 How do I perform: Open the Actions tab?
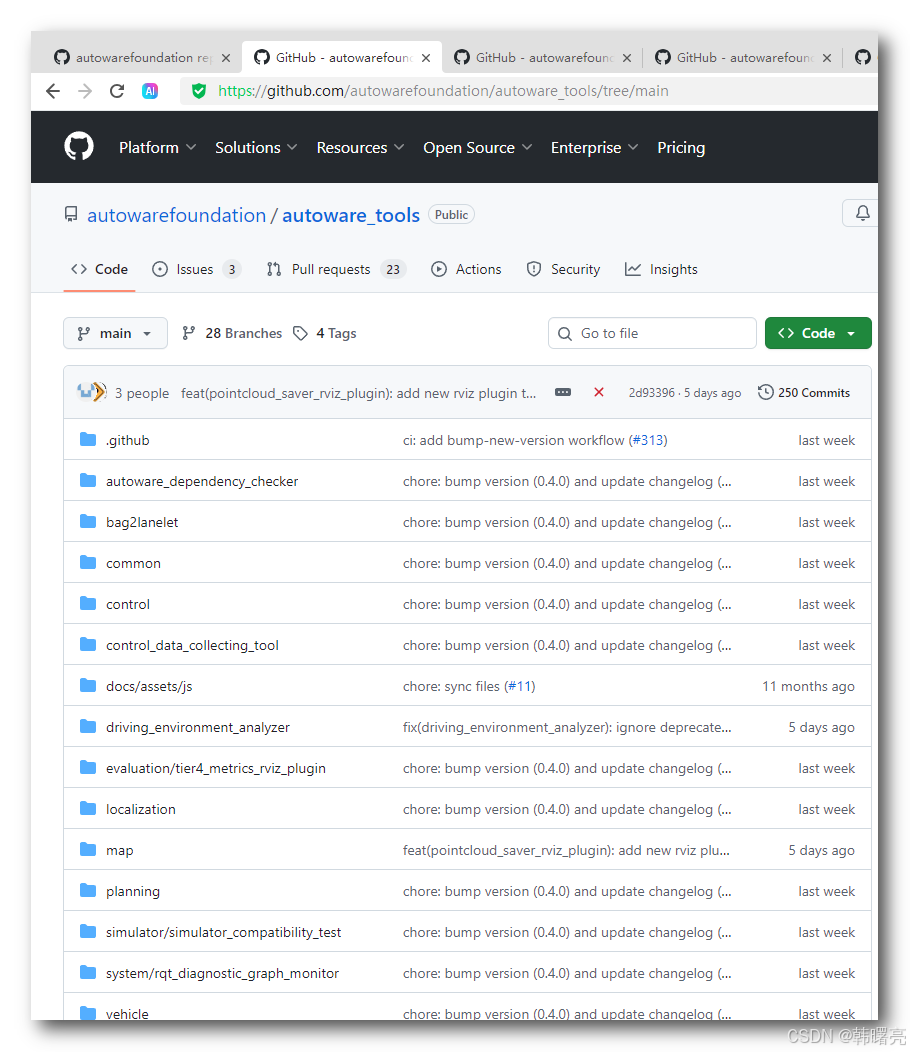point(466,270)
